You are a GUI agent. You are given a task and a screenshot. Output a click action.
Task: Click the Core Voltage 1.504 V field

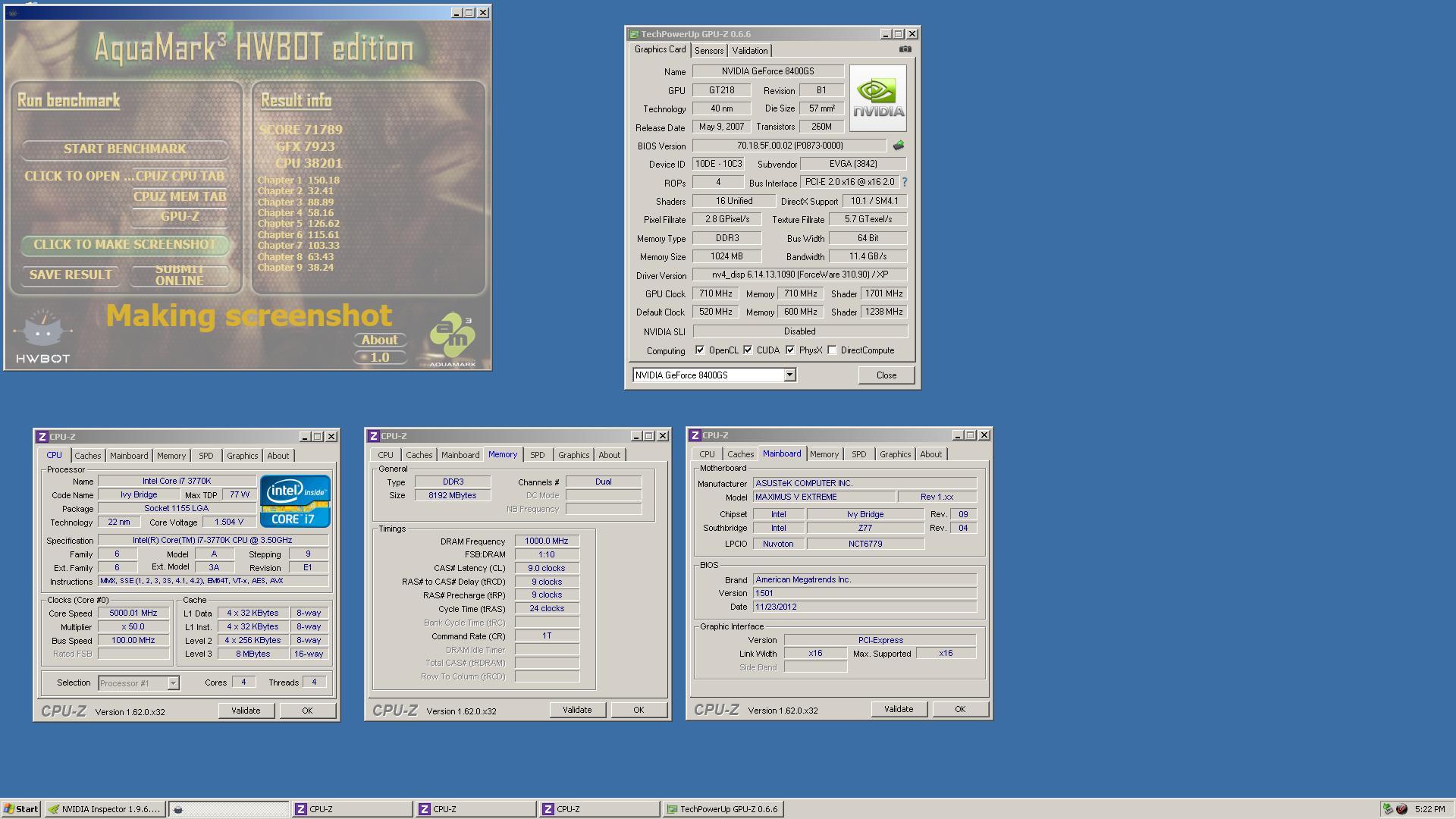point(229,522)
